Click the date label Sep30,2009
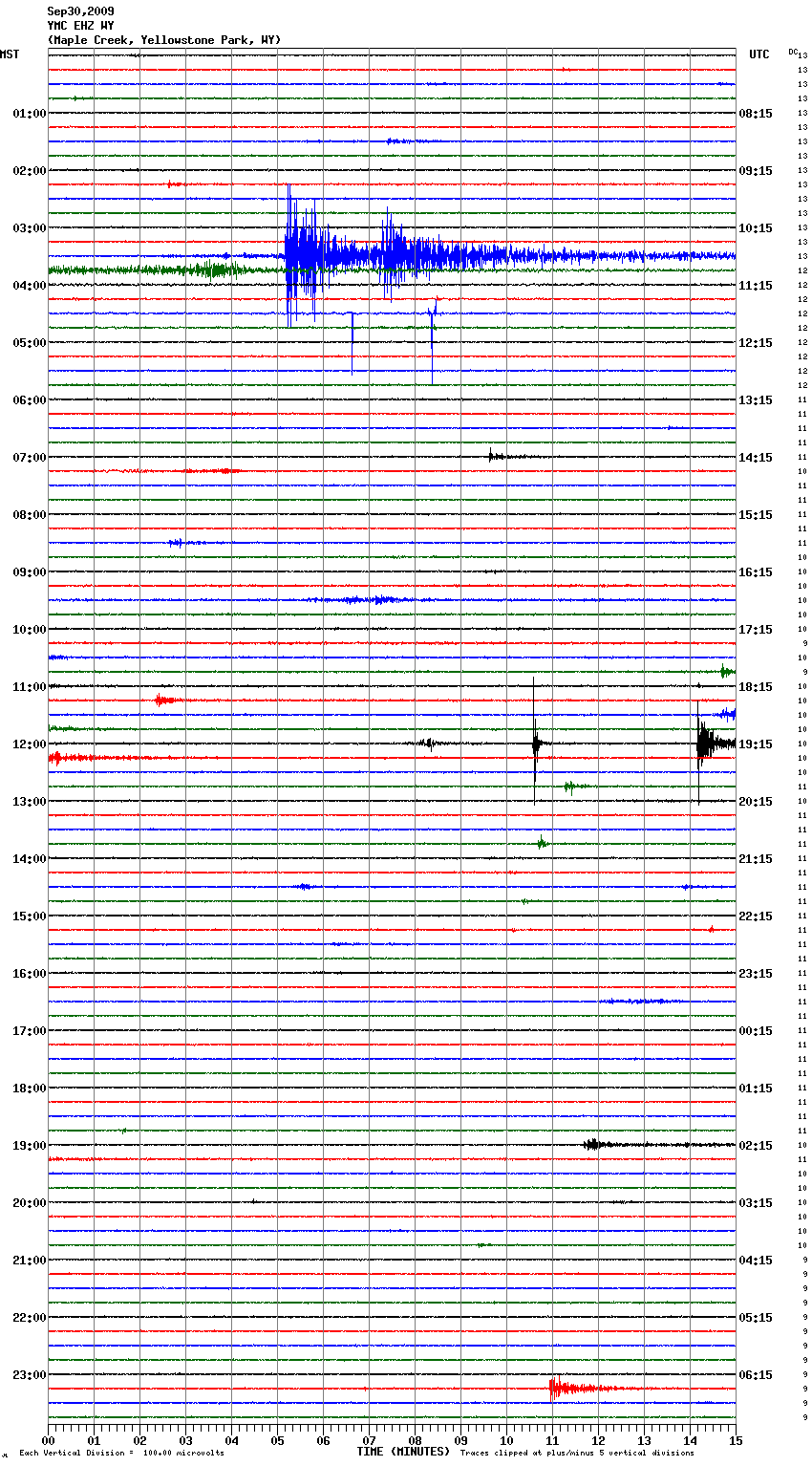The width and height of the screenshot is (812, 1466). 80,11
